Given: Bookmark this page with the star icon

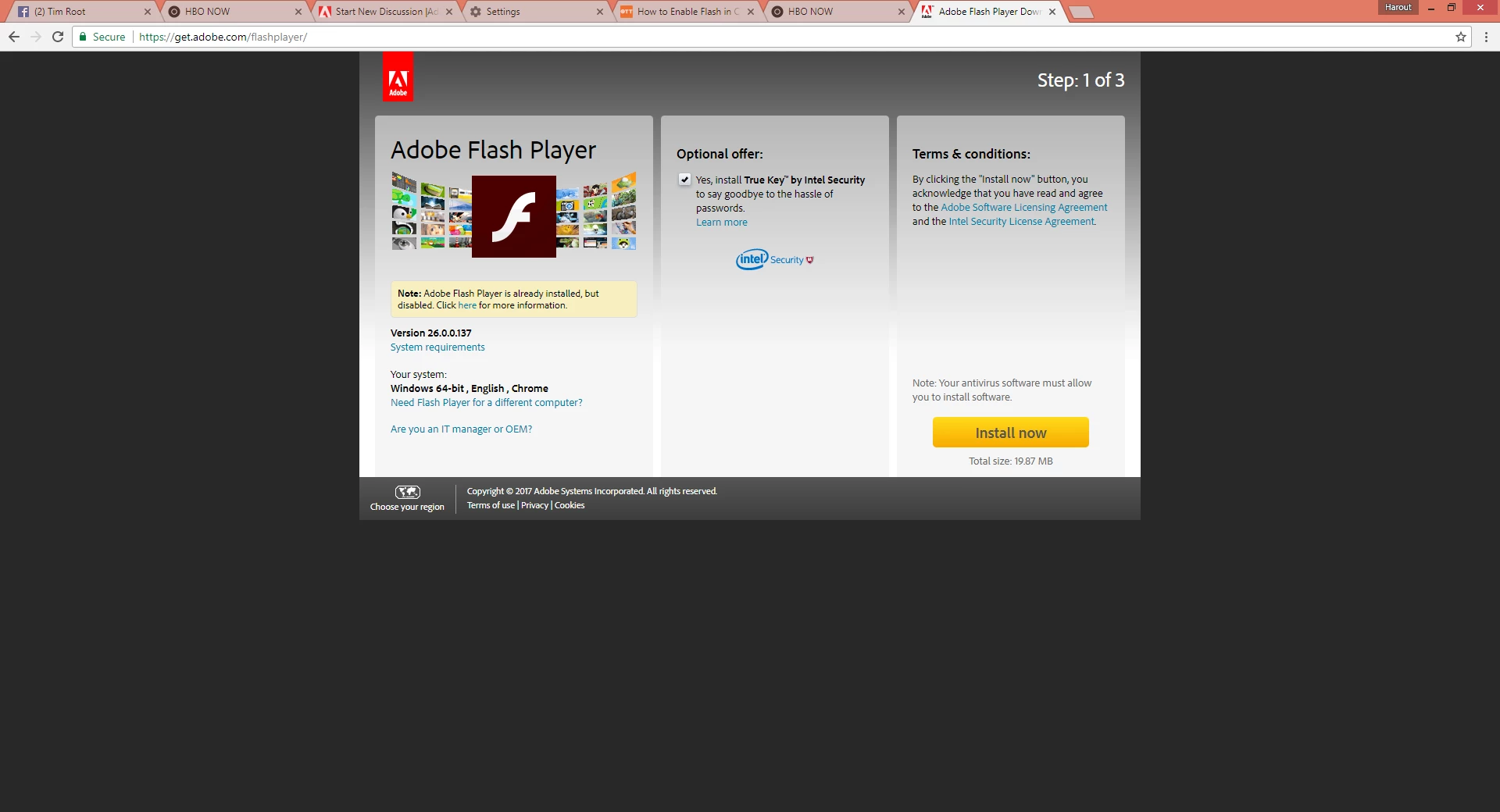Looking at the screenshot, I should pos(1461,37).
